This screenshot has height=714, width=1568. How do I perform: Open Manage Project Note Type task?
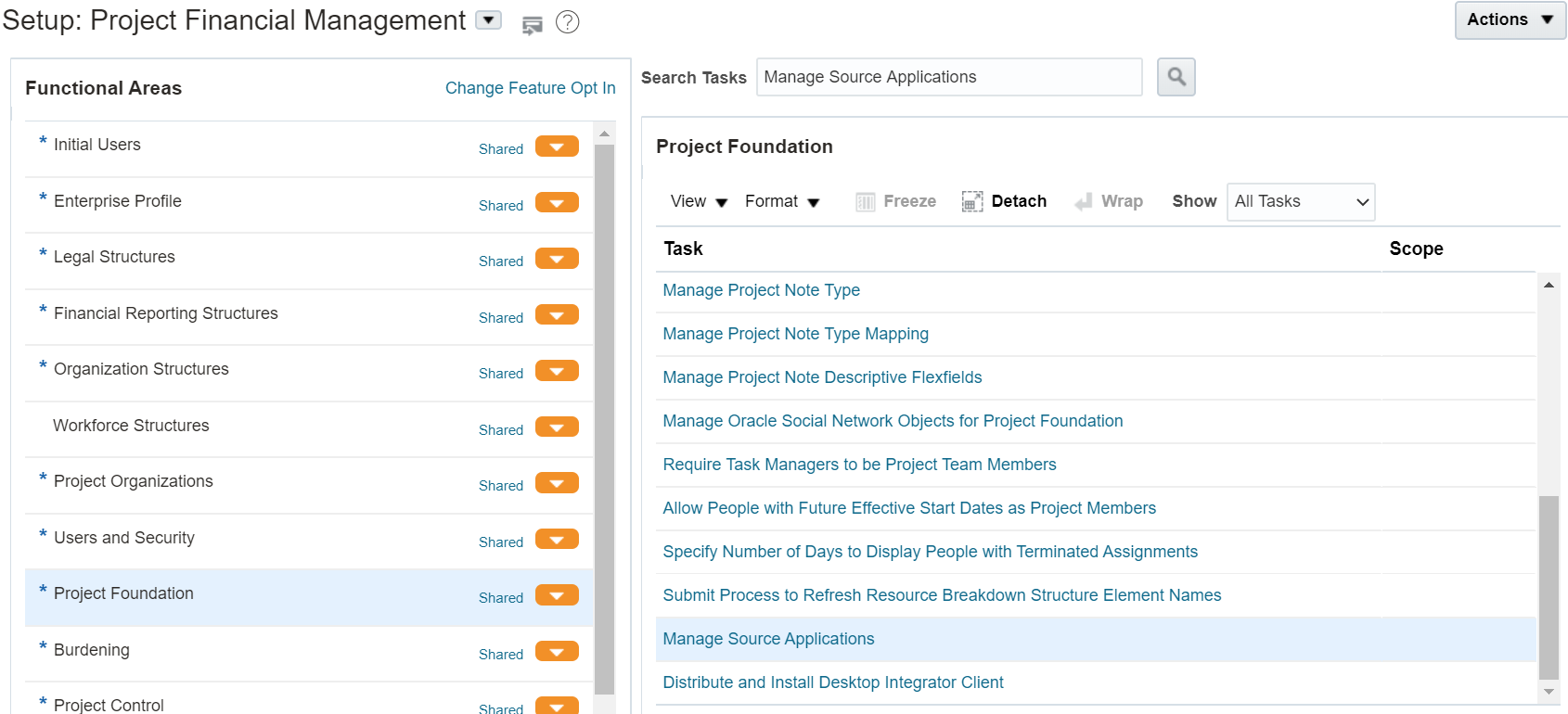point(761,290)
